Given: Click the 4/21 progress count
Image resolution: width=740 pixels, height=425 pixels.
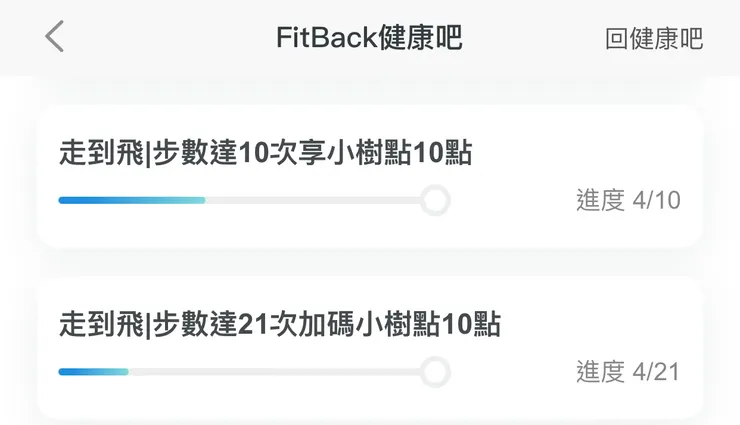Looking at the screenshot, I should [657, 372].
